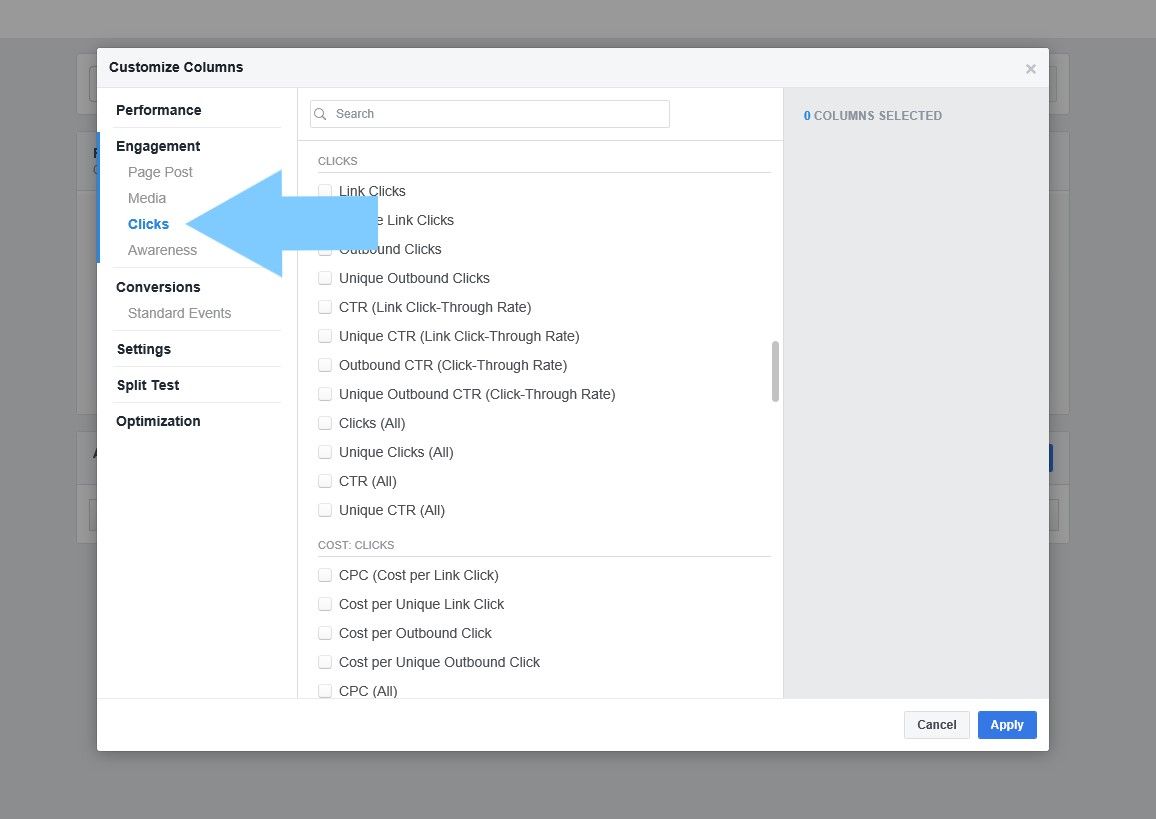Open the Engagement category
Viewport: 1156px width, 819px height.
pos(158,146)
